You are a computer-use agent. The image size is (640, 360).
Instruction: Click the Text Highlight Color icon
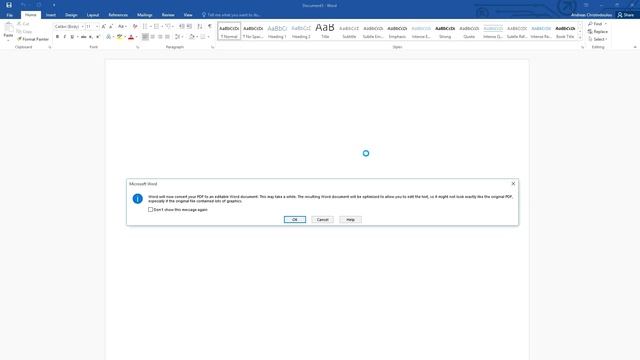pos(119,37)
